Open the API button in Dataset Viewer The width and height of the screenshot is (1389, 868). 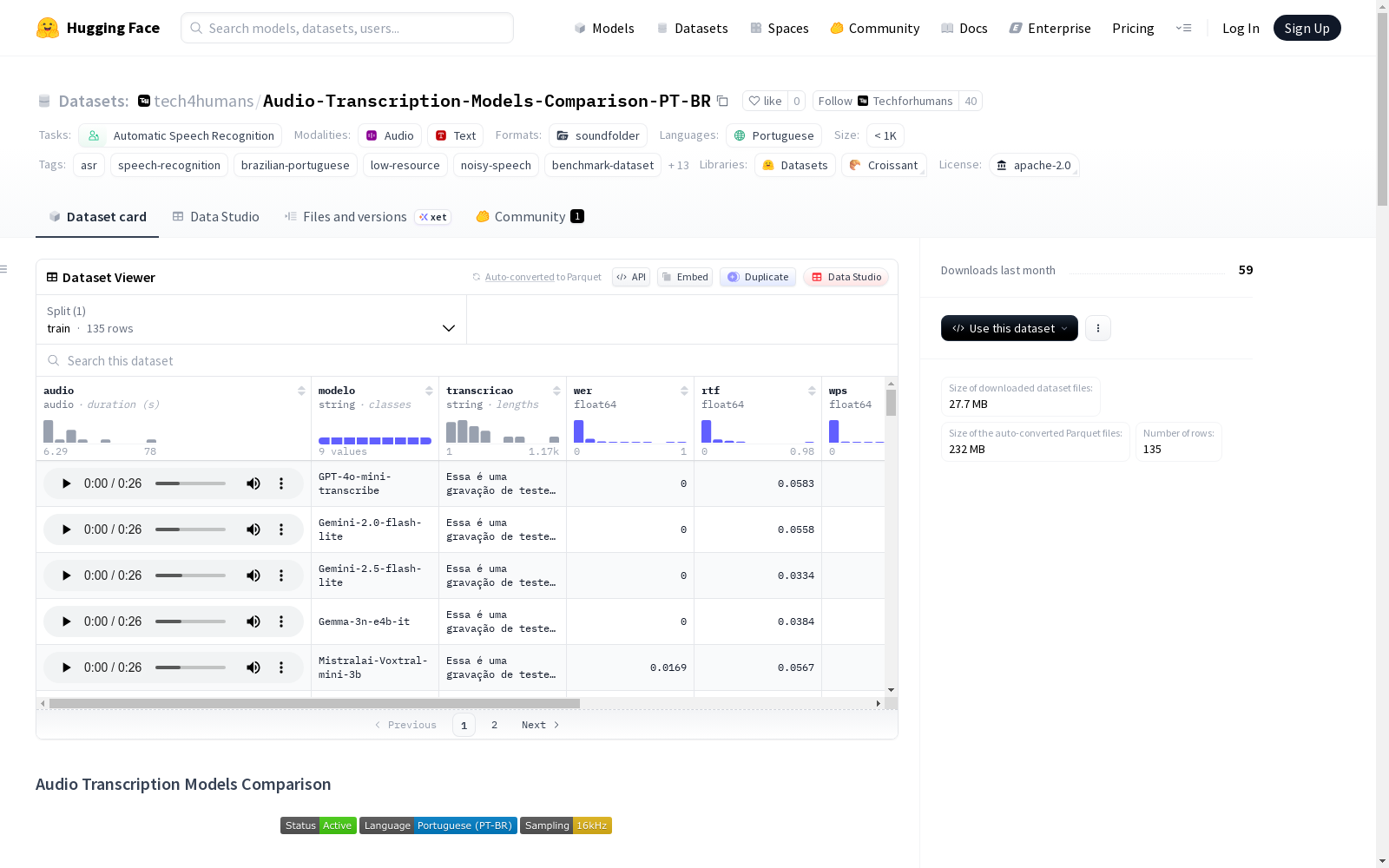631,277
